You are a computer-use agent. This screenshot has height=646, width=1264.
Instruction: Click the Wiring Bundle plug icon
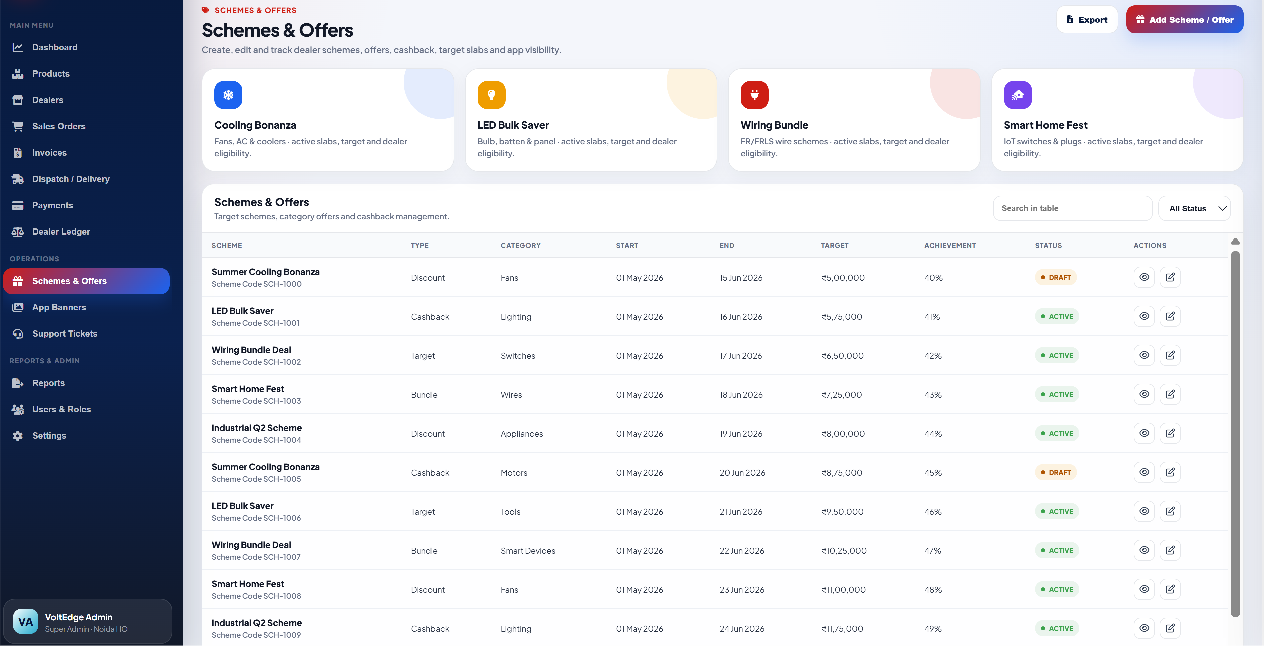[x=754, y=95]
